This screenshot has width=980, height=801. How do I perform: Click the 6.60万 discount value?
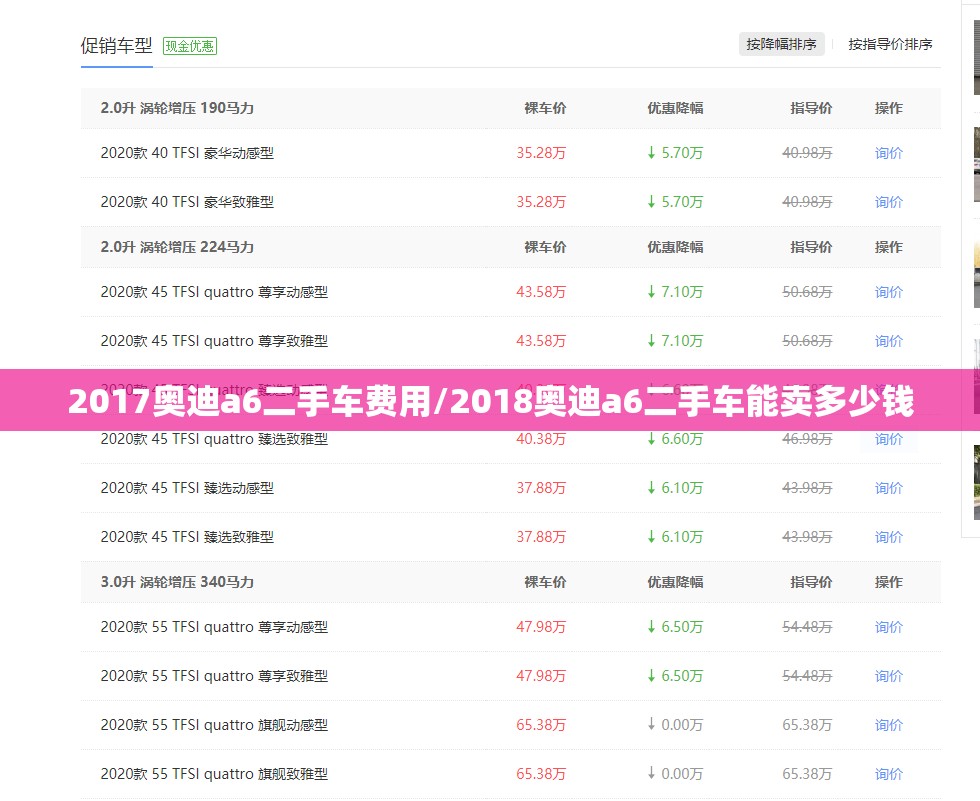click(675, 439)
